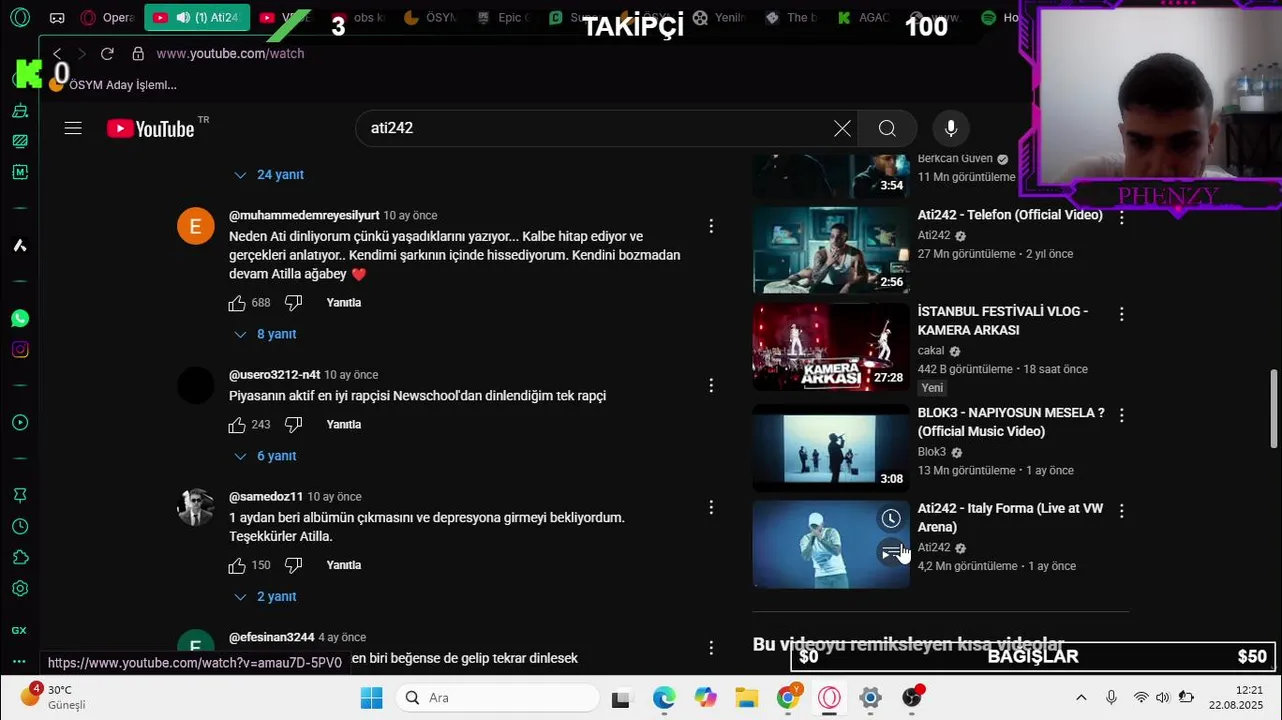1282x720 pixels.
Task: Add Italy Forma video to queue
Action: click(891, 552)
